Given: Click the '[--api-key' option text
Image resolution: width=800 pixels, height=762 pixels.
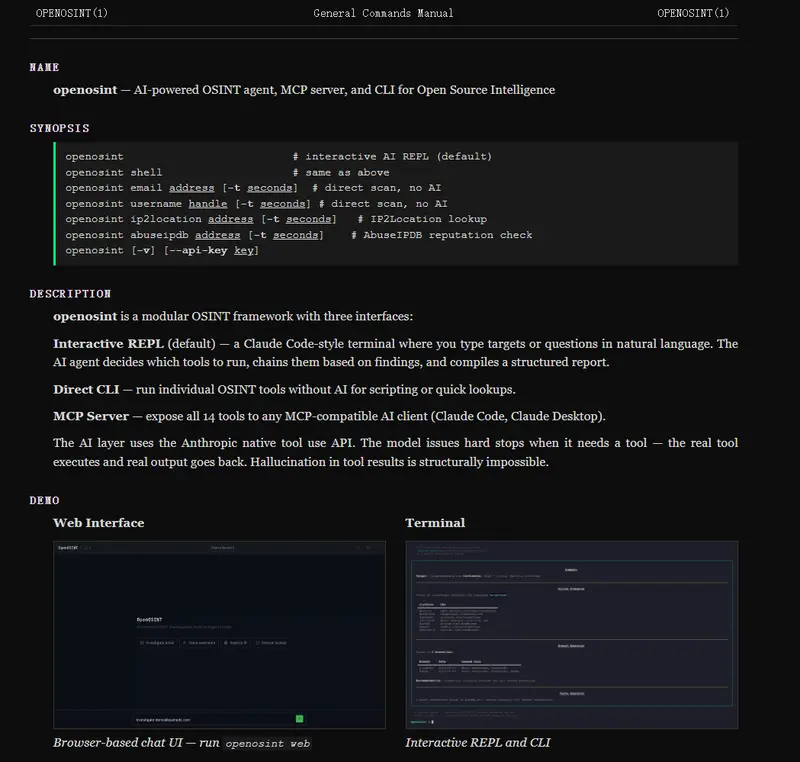Looking at the screenshot, I should pyautogui.click(x=195, y=250).
